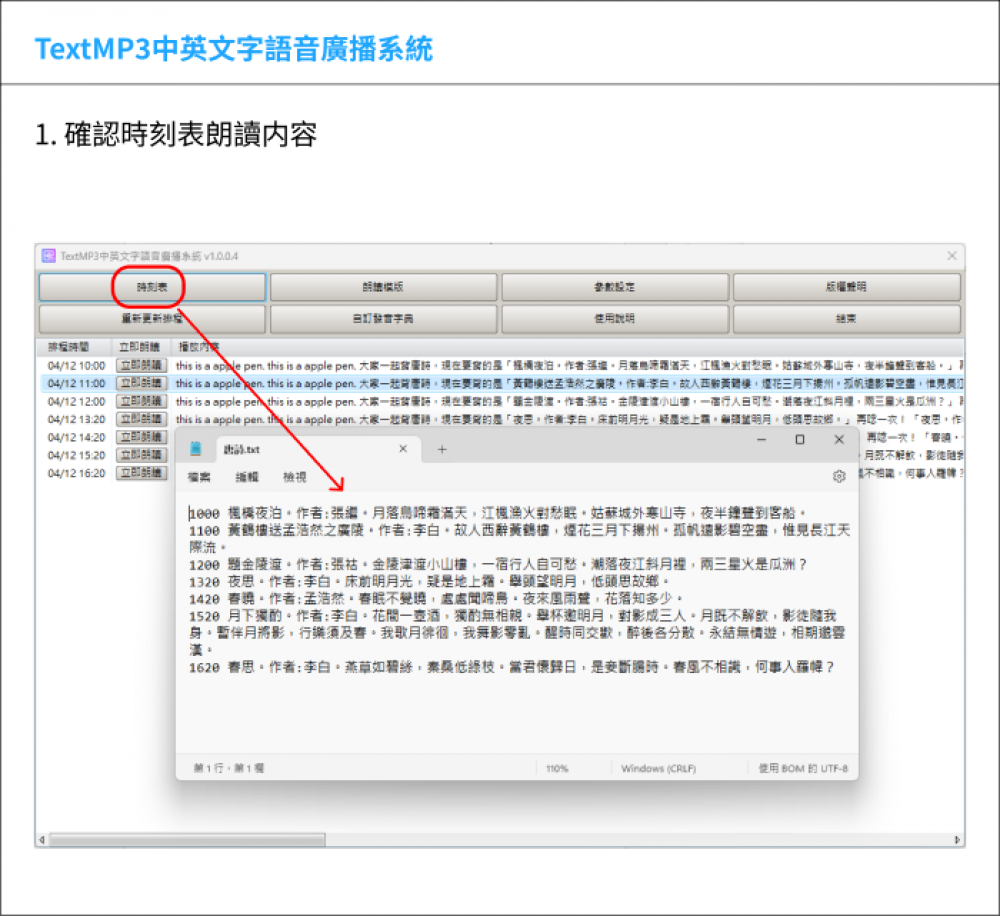Add a new Notepad tab with plus icon
The image size is (1000, 916).
442,449
